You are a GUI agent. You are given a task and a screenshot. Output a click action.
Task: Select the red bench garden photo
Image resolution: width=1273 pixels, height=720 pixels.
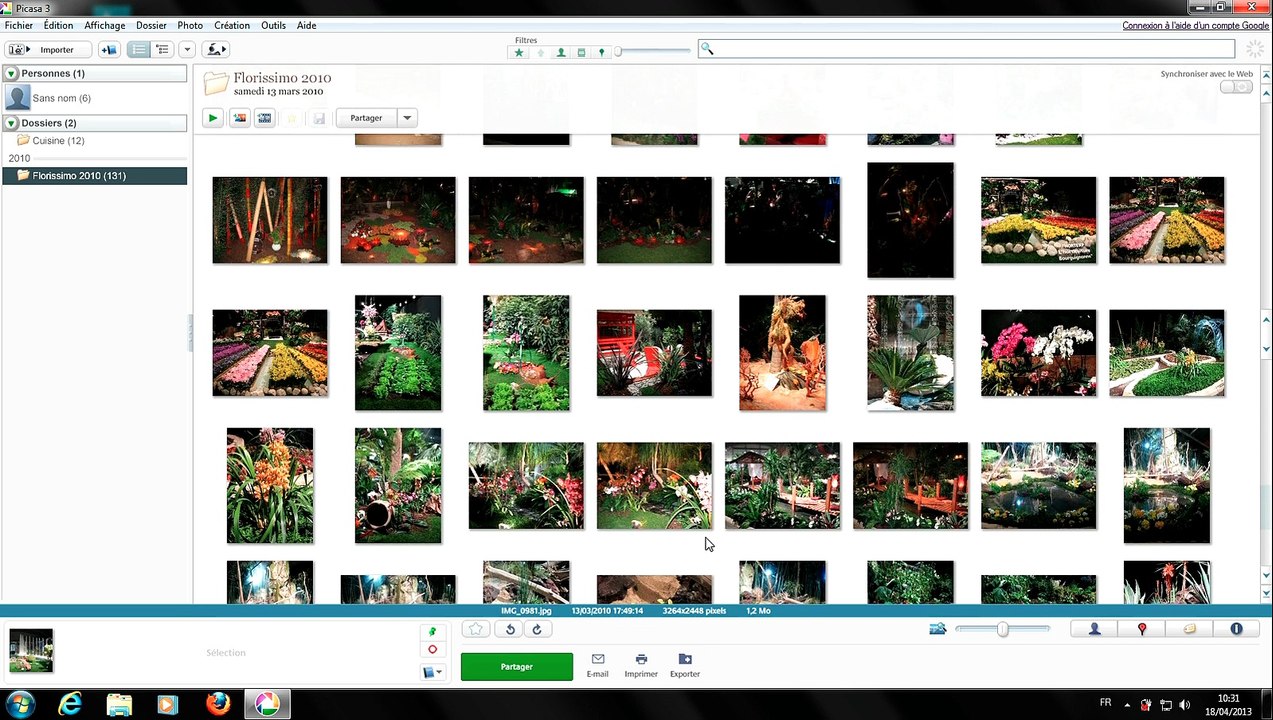click(654, 353)
